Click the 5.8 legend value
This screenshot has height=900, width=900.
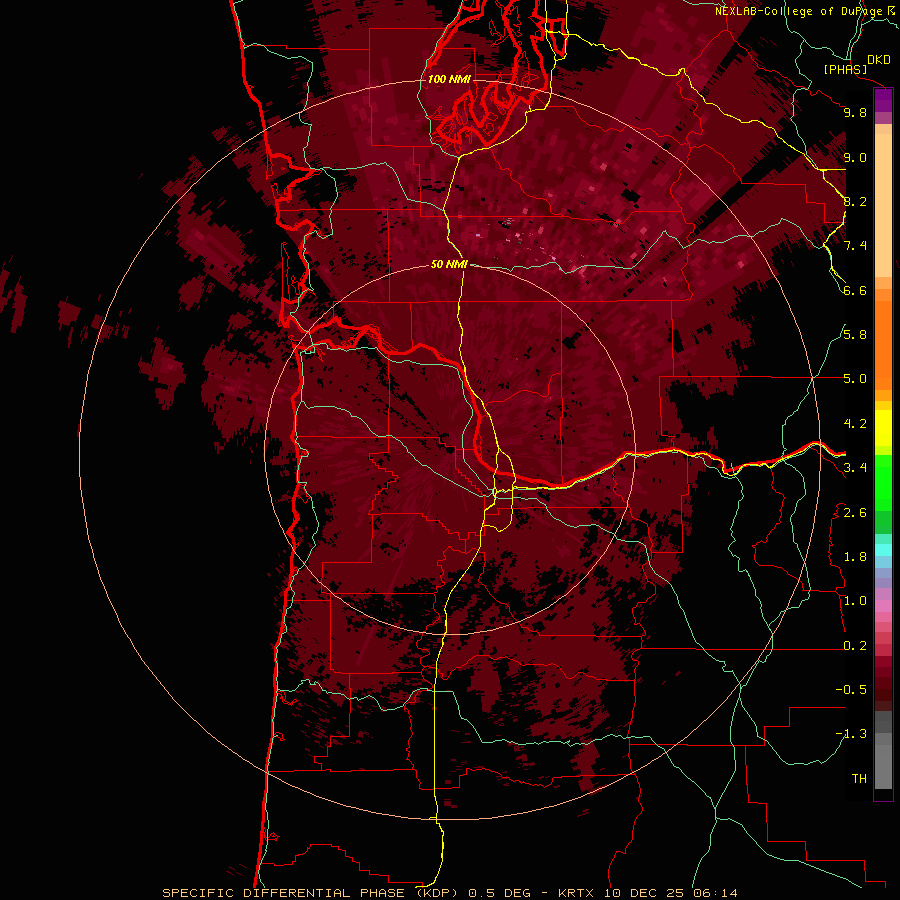click(x=855, y=335)
